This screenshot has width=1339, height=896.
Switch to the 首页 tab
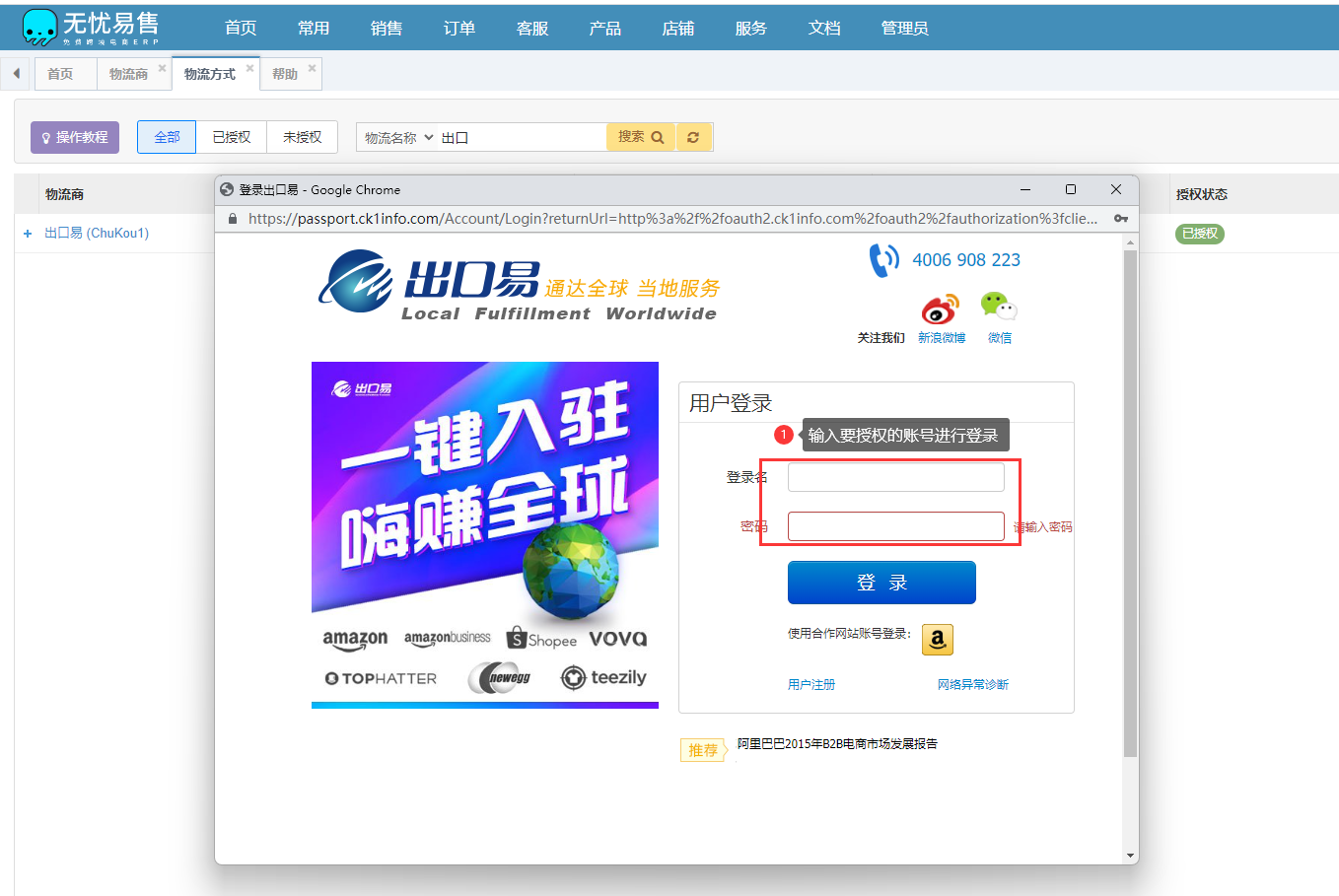click(60, 74)
